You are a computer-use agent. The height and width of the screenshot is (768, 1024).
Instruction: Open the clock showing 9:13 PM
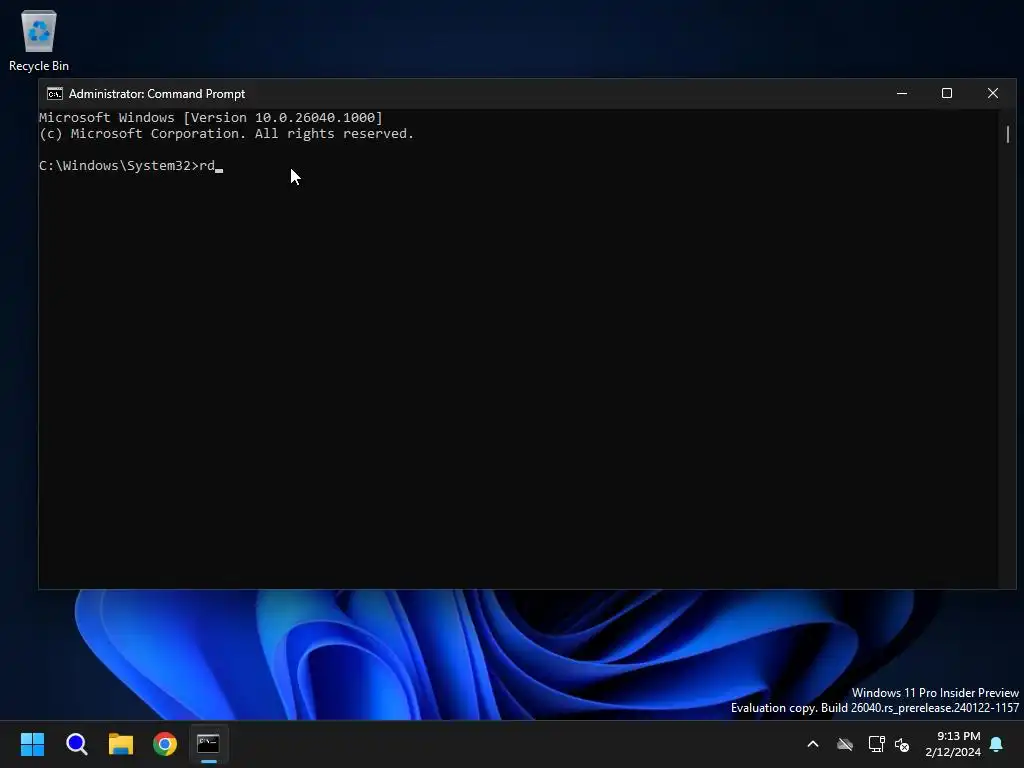pos(953,744)
